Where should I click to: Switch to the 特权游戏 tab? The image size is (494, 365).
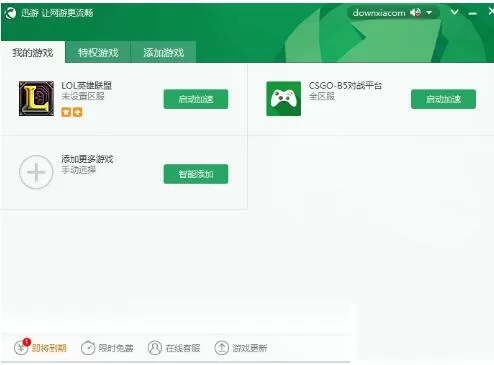tap(98, 52)
